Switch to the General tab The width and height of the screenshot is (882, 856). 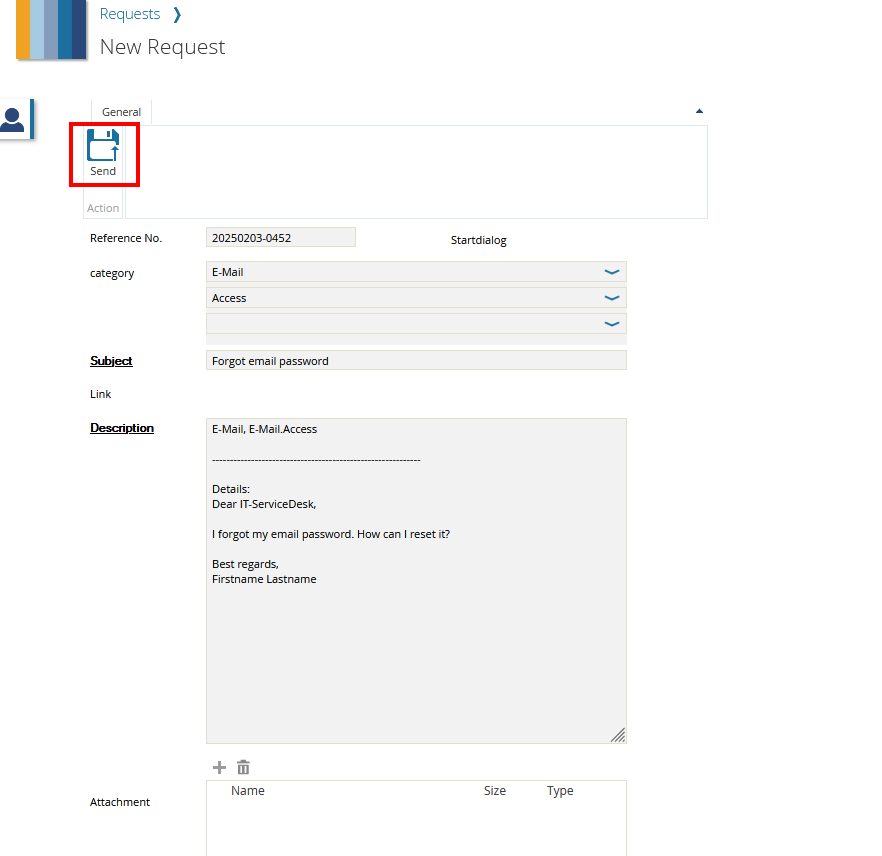[120, 112]
